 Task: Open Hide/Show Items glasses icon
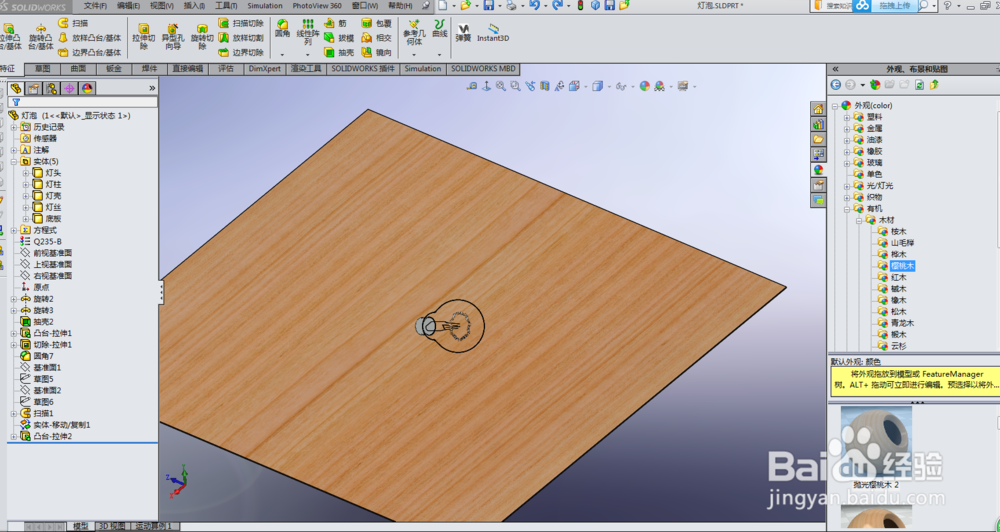(621, 86)
